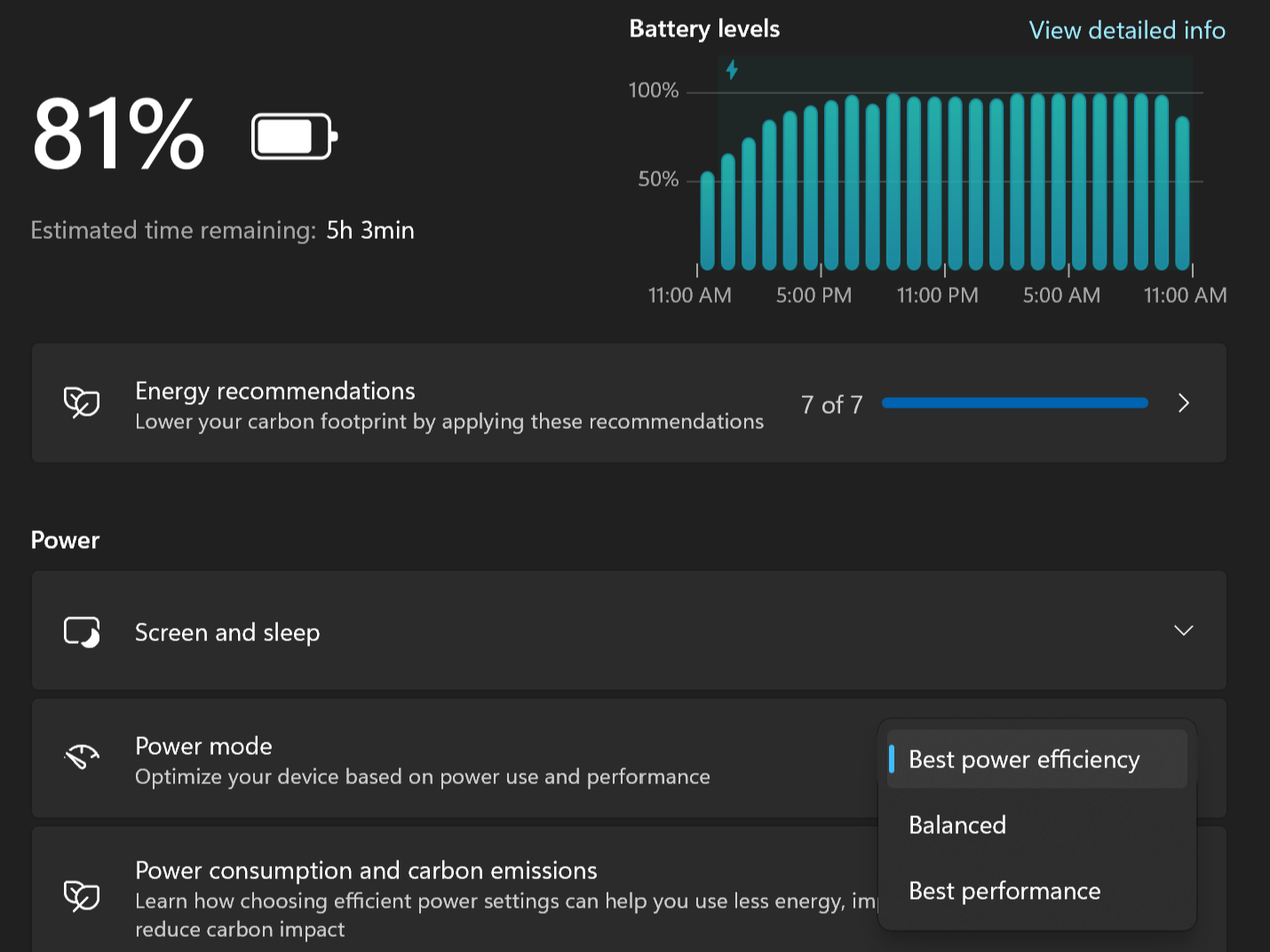Click the Screen and sleep icon
This screenshot has height=952, width=1270.
pos(82,631)
